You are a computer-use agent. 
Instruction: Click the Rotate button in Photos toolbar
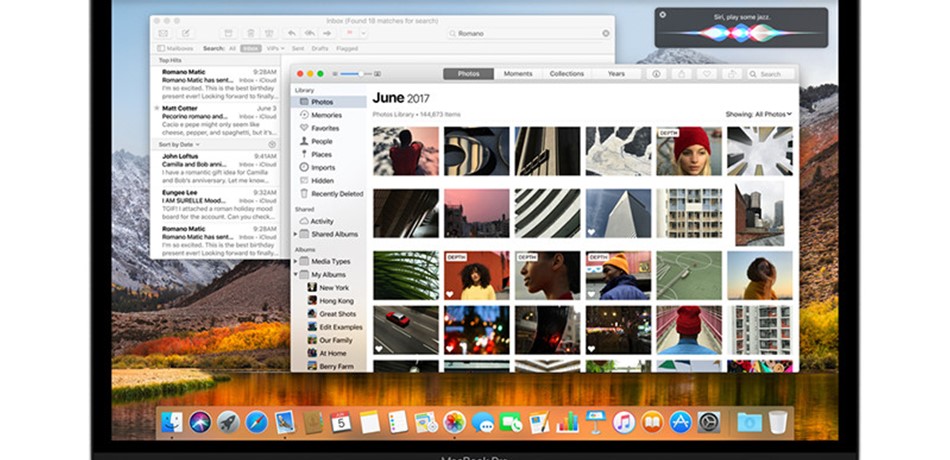pos(731,74)
